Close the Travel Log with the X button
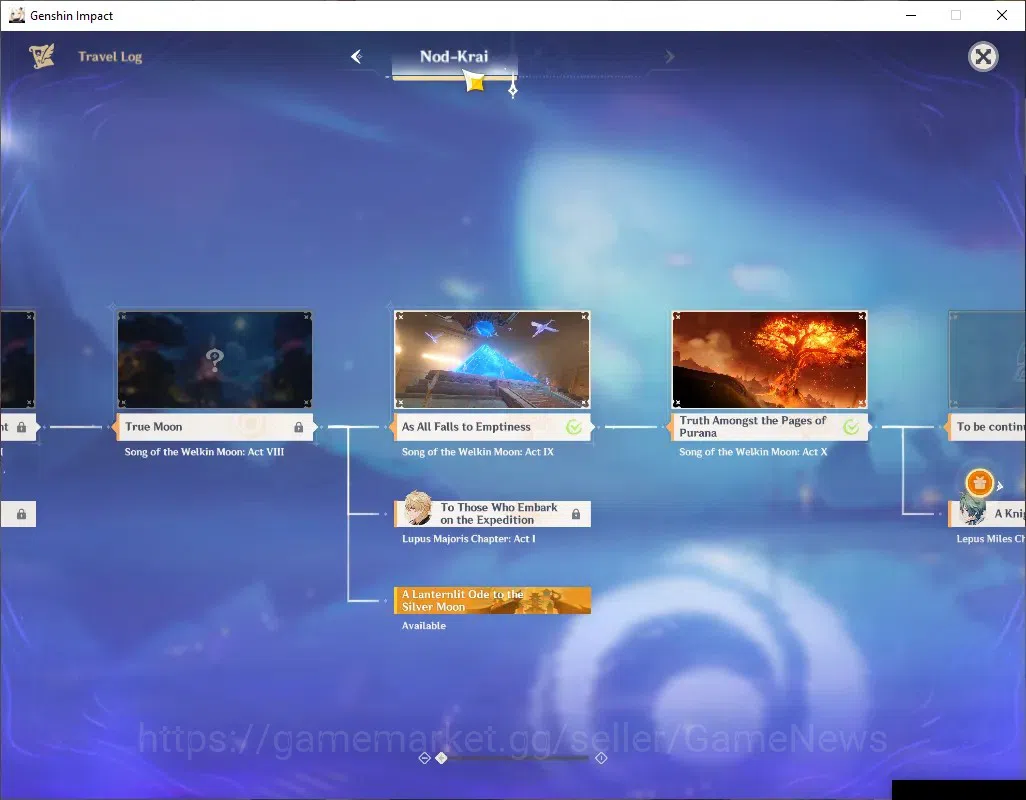 click(x=983, y=57)
